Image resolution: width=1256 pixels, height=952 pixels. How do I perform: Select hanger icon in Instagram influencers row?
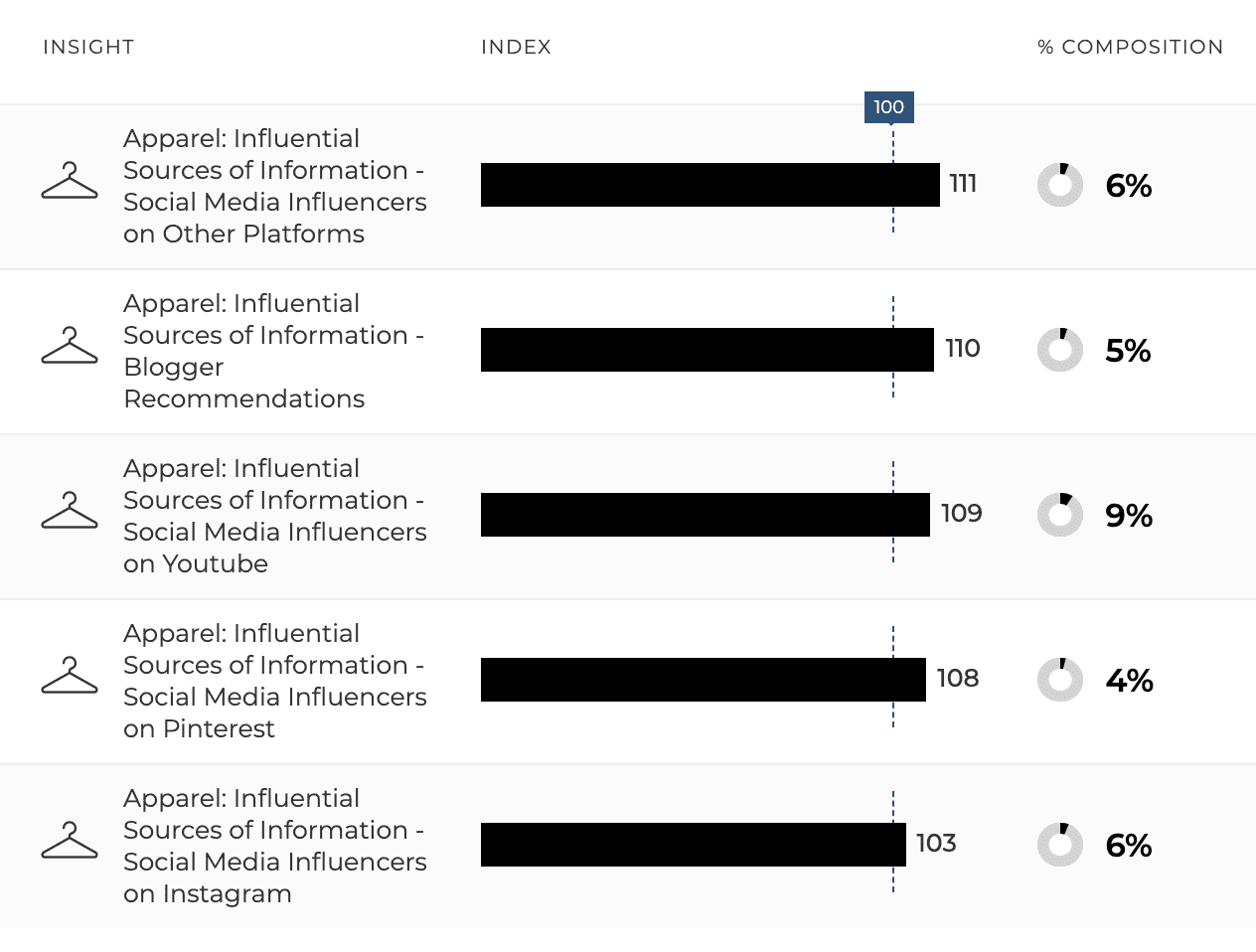[70, 841]
